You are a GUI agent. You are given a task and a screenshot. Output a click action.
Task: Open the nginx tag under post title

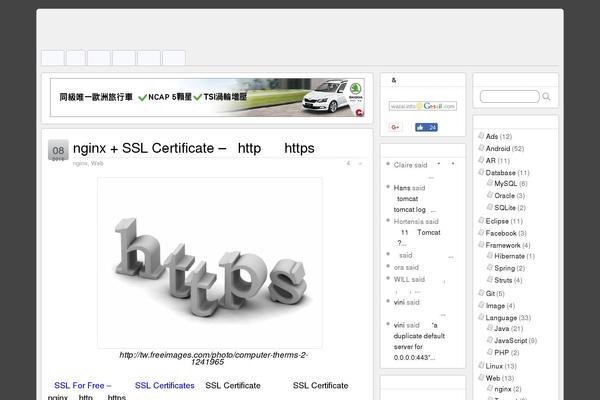[x=80, y=163]
